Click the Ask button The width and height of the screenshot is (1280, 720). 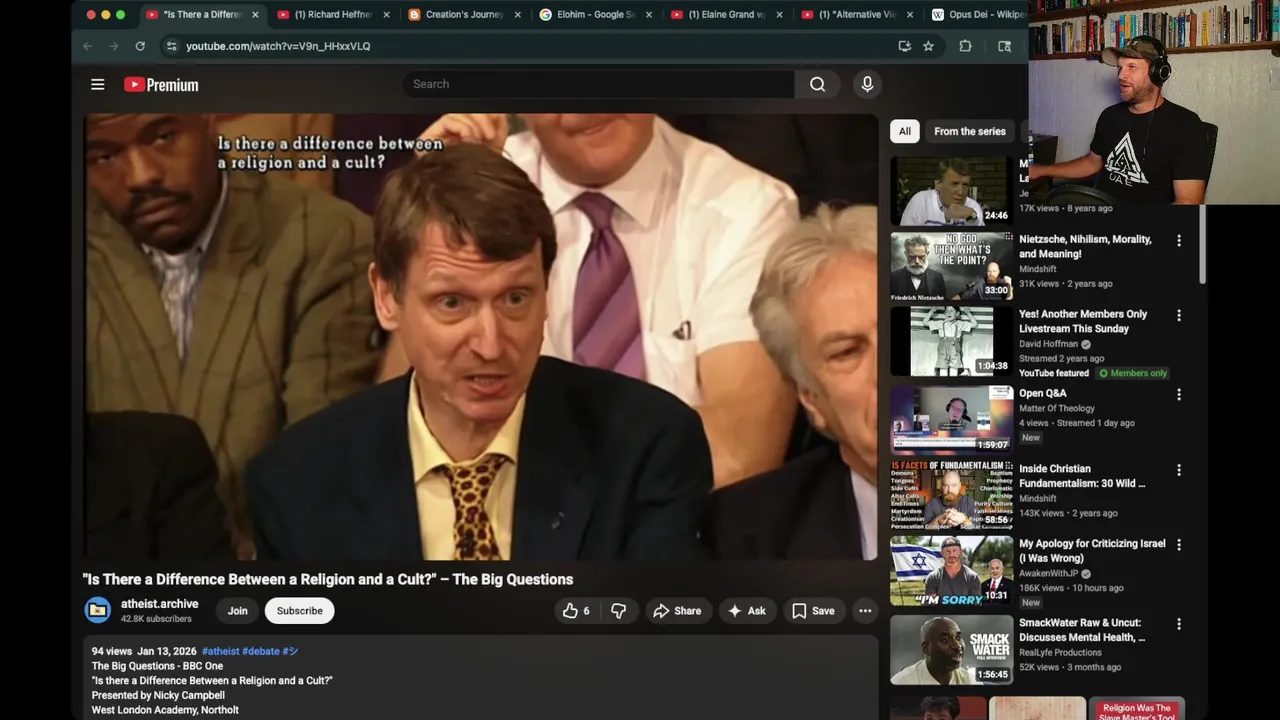coord(747,611)
